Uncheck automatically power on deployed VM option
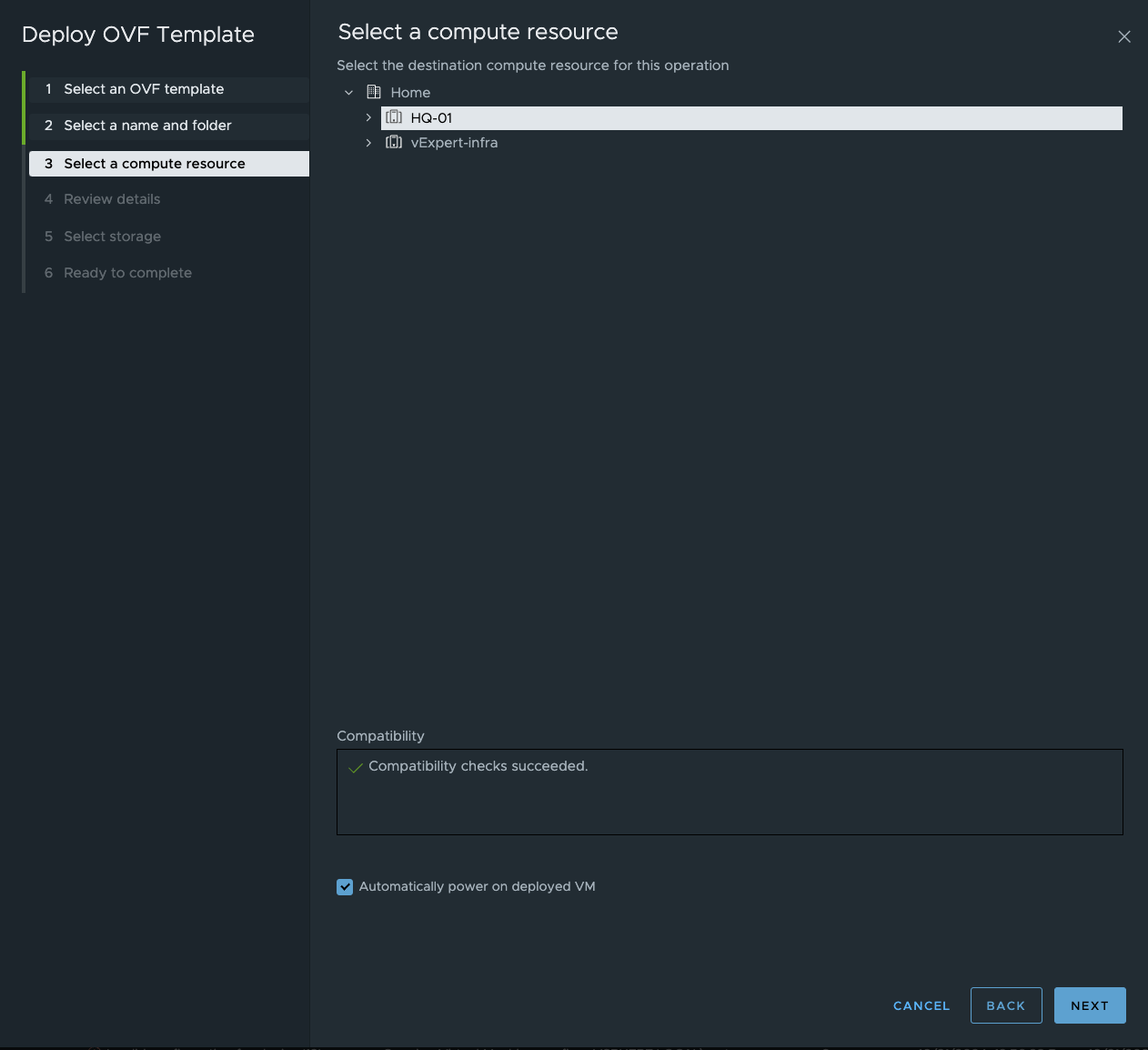The image size is (1148, 1050). tap(345, 886)
